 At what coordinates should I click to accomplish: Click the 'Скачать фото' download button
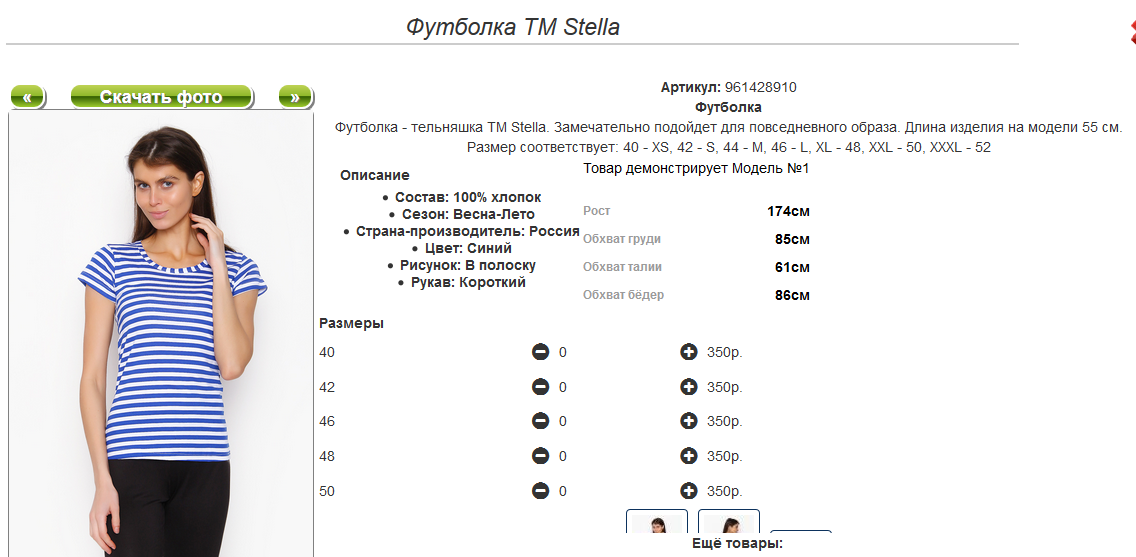point(161,97)
